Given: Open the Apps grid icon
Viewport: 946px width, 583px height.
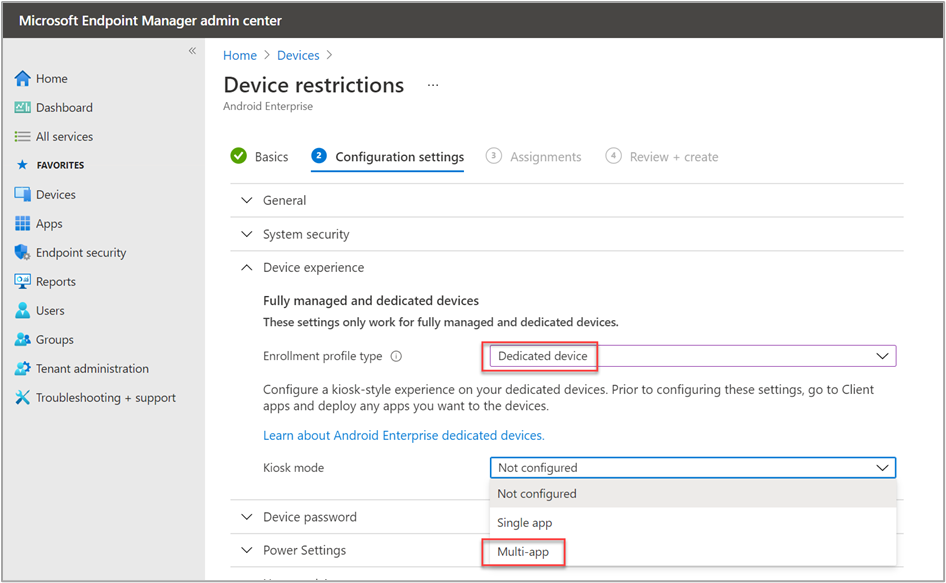Looking at the screenshot, I should pyautogui.click(x=23, y=223).
